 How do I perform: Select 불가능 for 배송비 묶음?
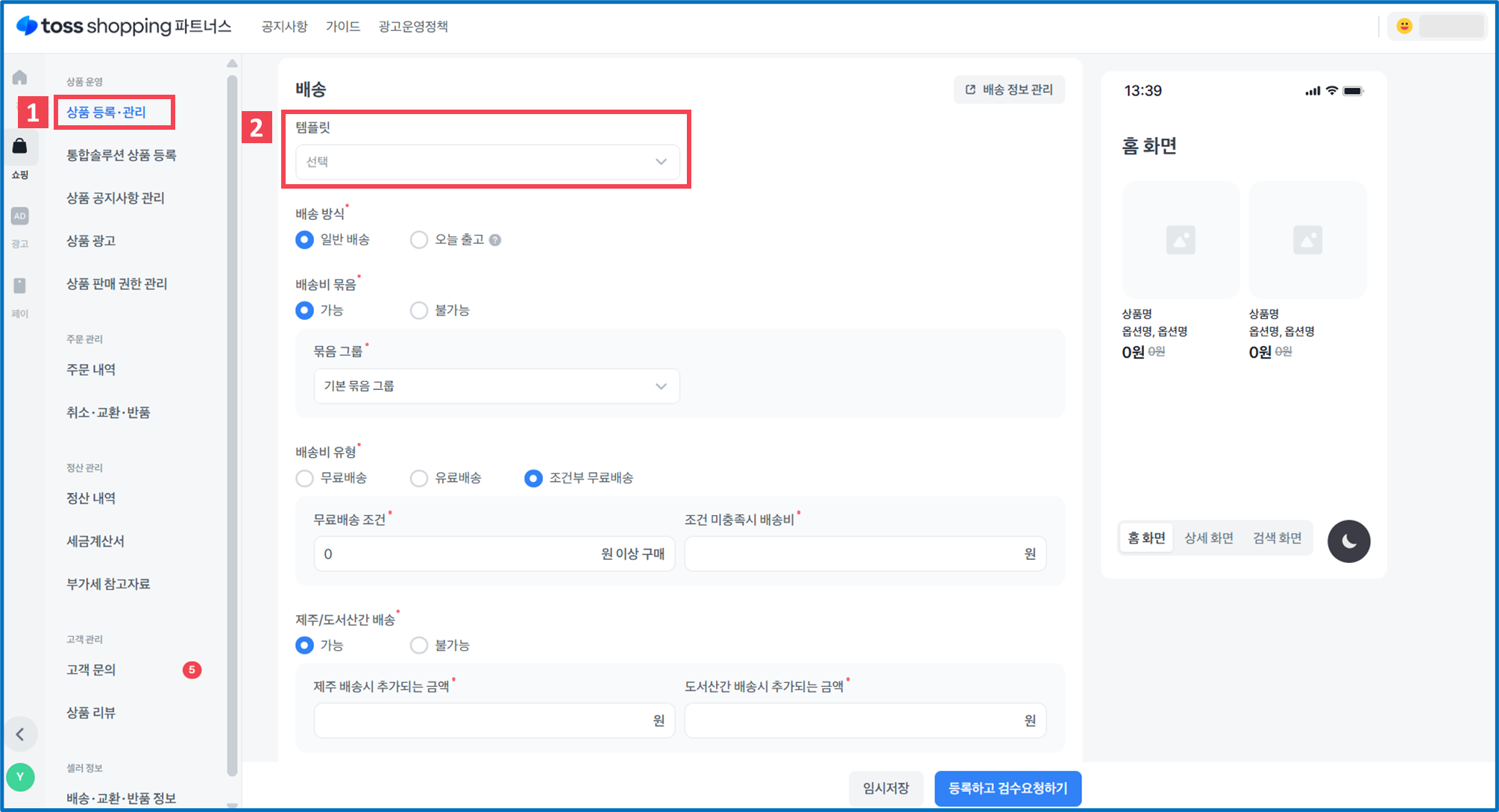(x=419, y=310)
